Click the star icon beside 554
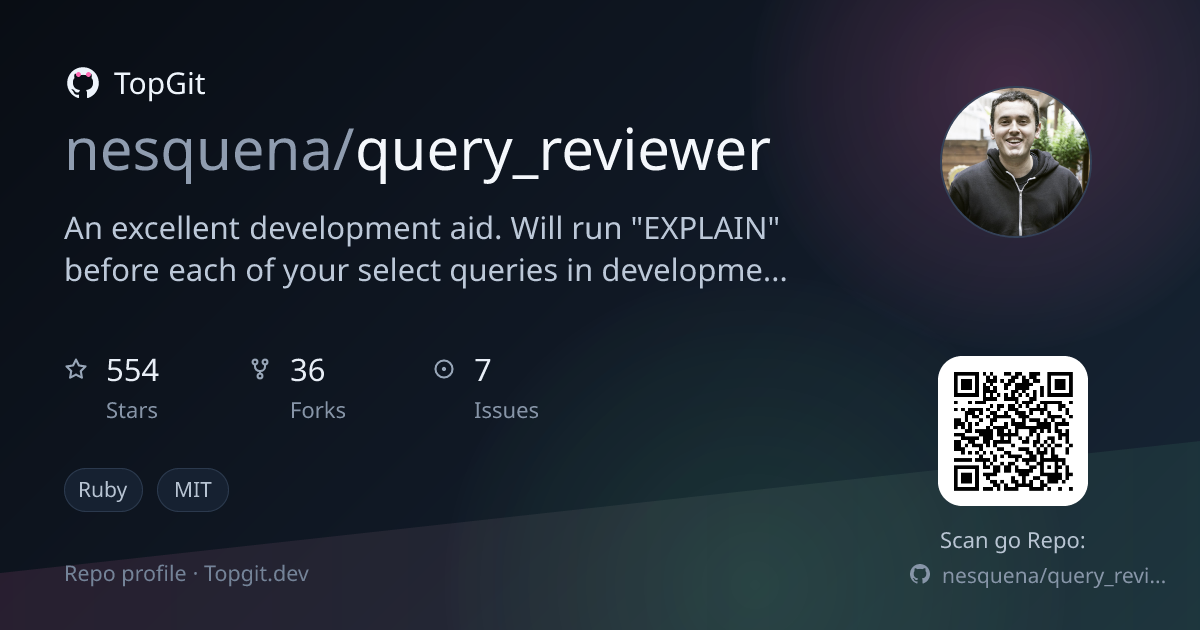 [76, 370]
